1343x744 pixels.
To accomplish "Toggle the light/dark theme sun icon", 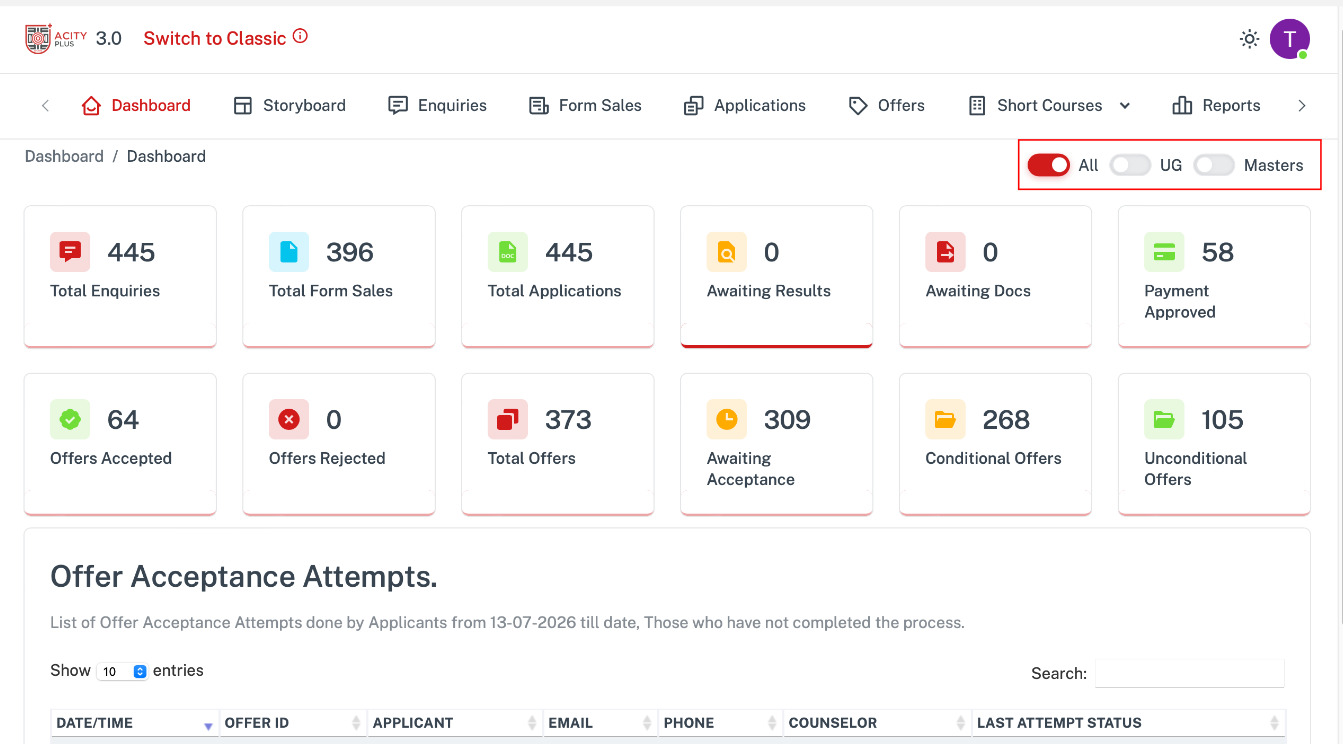I will 1249,39.
